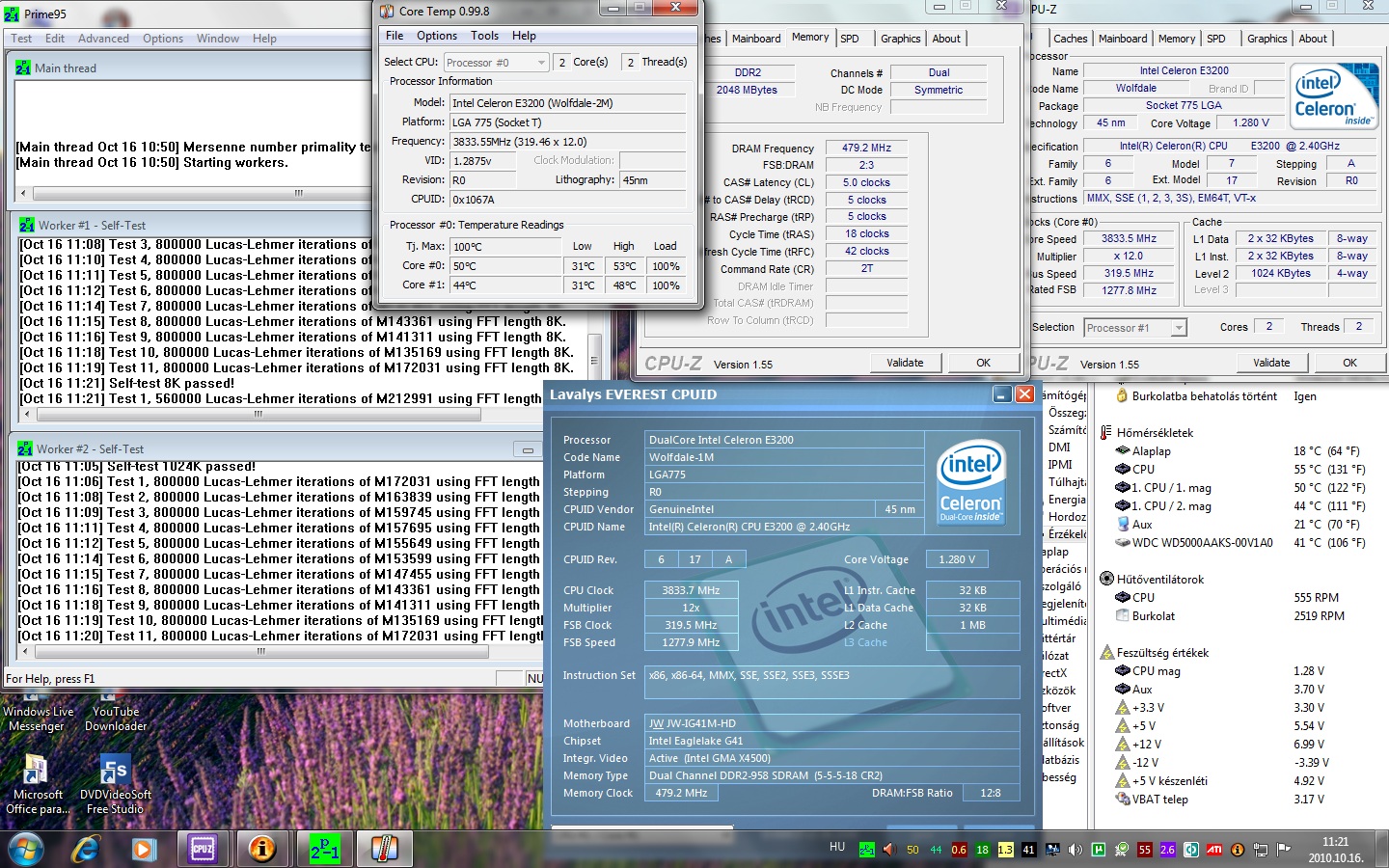The height and width of the screenshot is (868, 1389).
Task: Click the Prime95 green tray icon
Action: coord(866,850)
